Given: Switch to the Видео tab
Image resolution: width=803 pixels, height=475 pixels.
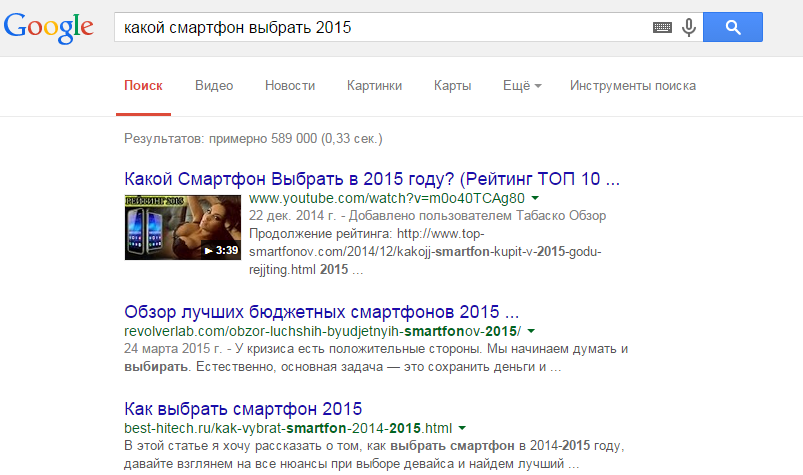Looking at the screenshot, I should 214,86.
